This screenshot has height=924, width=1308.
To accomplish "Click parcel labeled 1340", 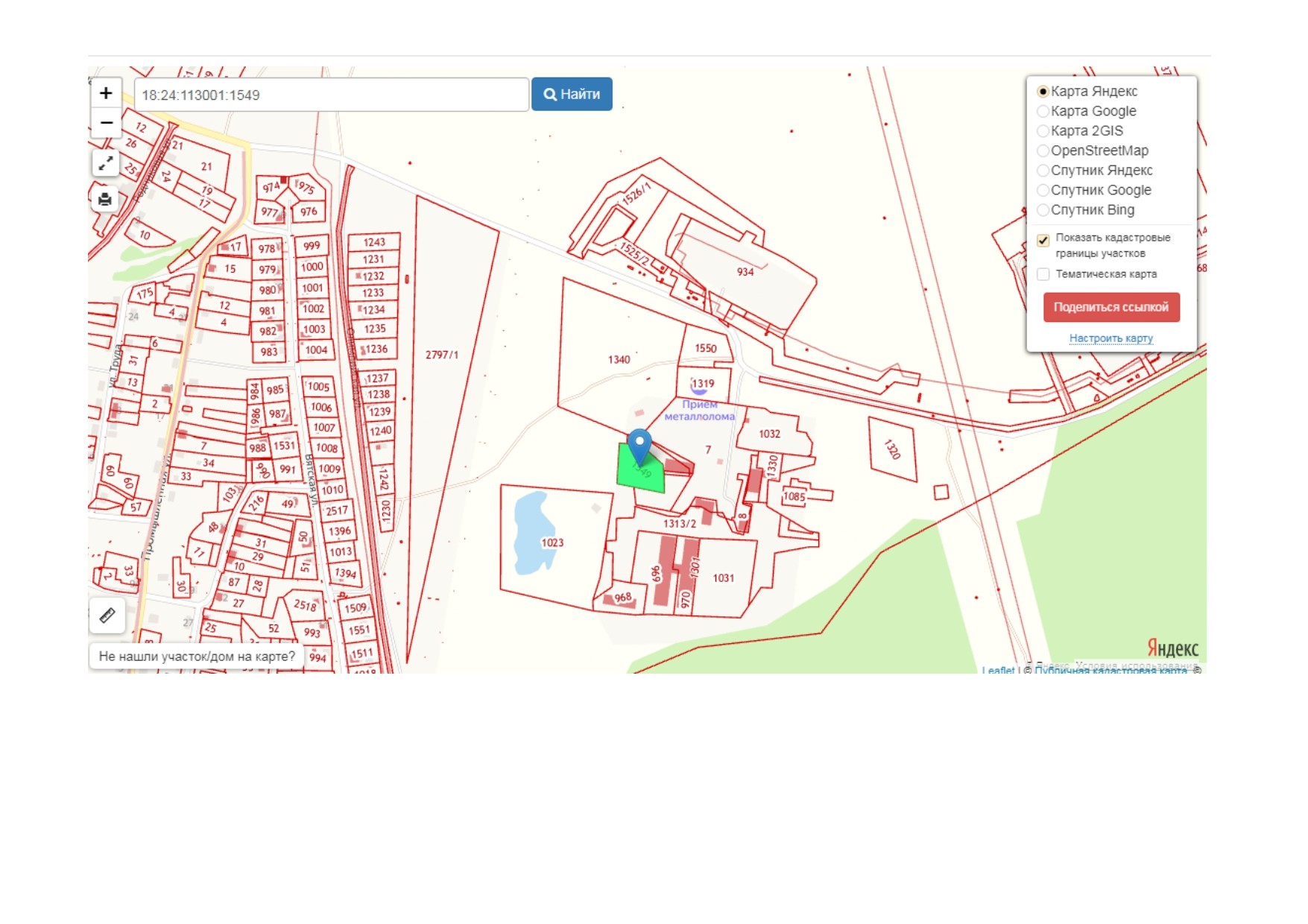I will 618,359.
